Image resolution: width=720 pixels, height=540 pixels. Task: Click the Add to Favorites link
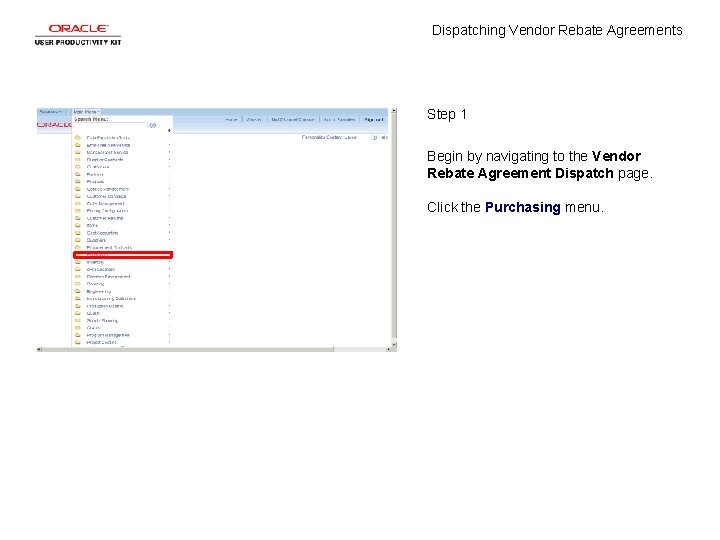coord(339,119)
